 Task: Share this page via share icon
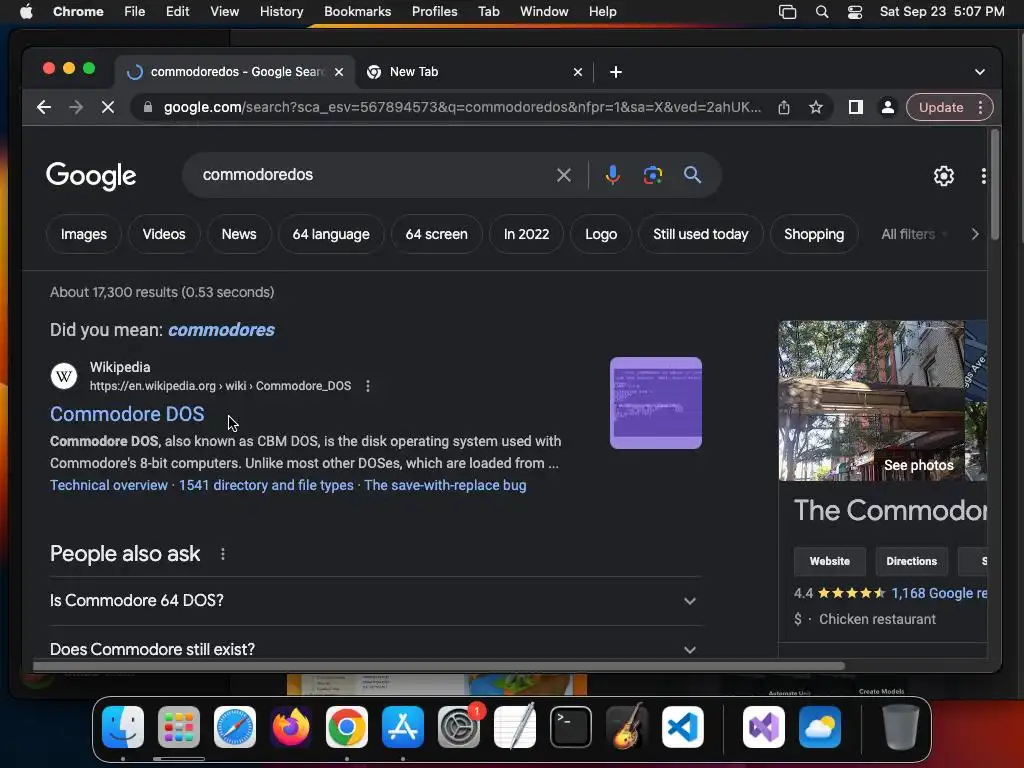tap(784, 107)
